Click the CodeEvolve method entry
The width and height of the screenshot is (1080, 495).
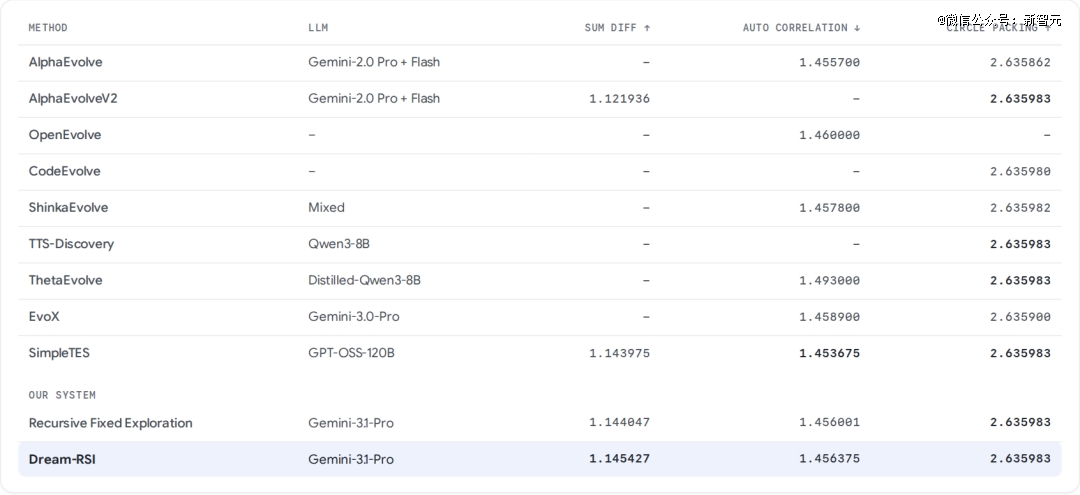[x=64, y=171]
